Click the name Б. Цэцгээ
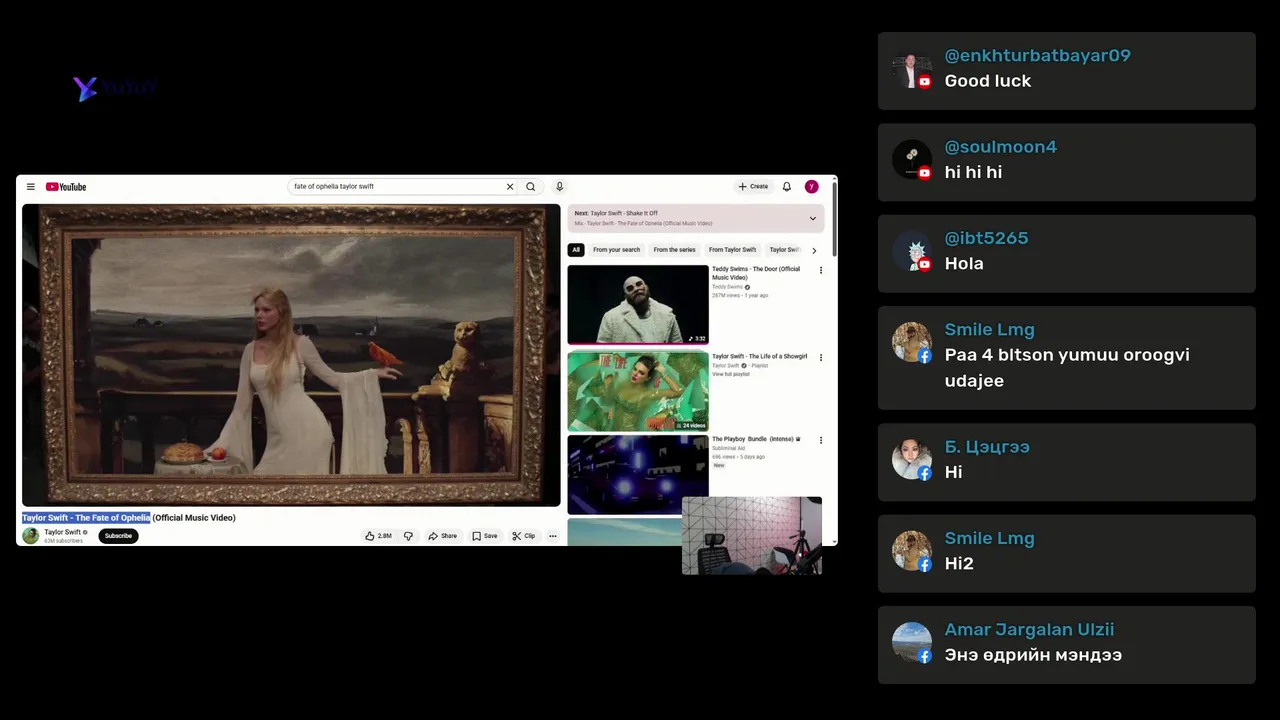Viewport: 1280px width, 720px height. pyautogui.click(x=987, y=447)
